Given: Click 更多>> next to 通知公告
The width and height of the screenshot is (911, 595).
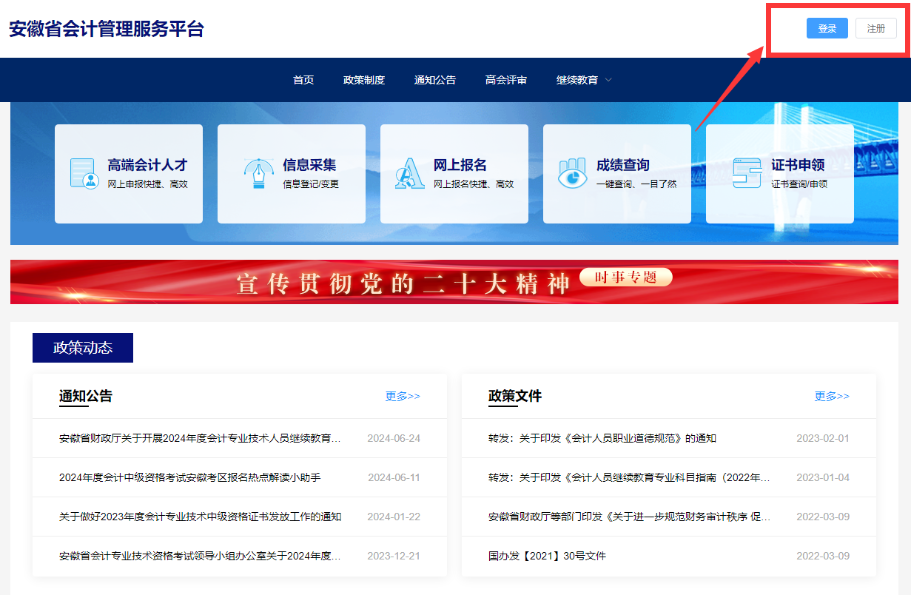Looking at the screenshot, I should (x=402, y=396).
